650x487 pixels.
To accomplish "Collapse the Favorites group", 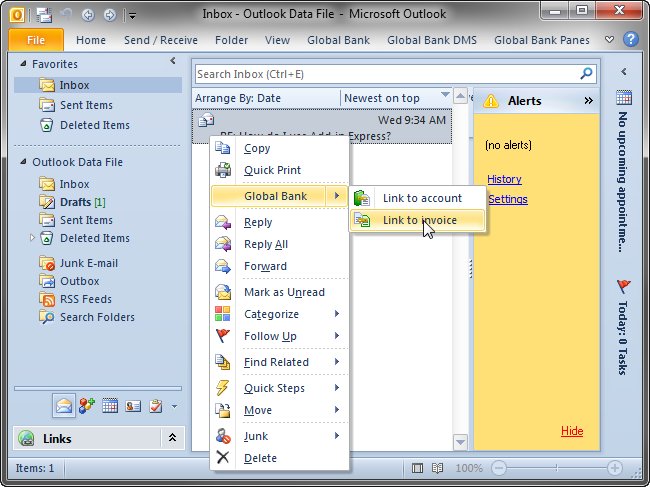I will pos(23,64).
